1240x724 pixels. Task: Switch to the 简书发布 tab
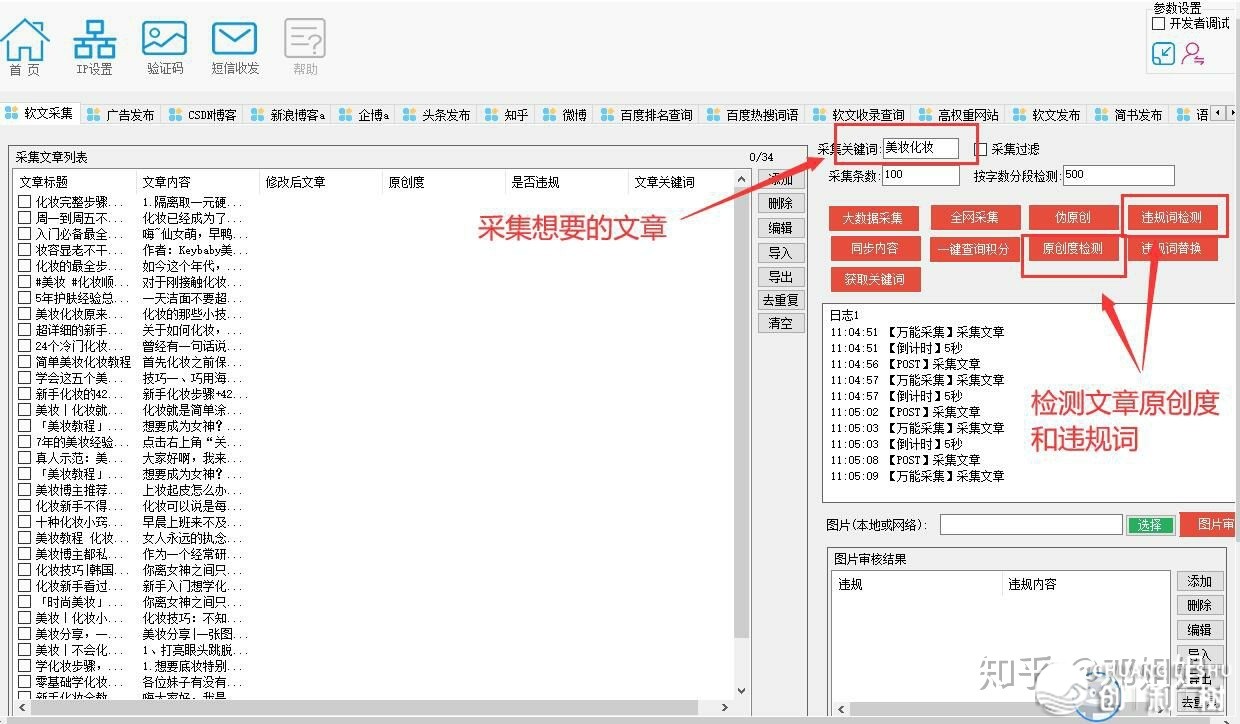[x=1129, y=115]
